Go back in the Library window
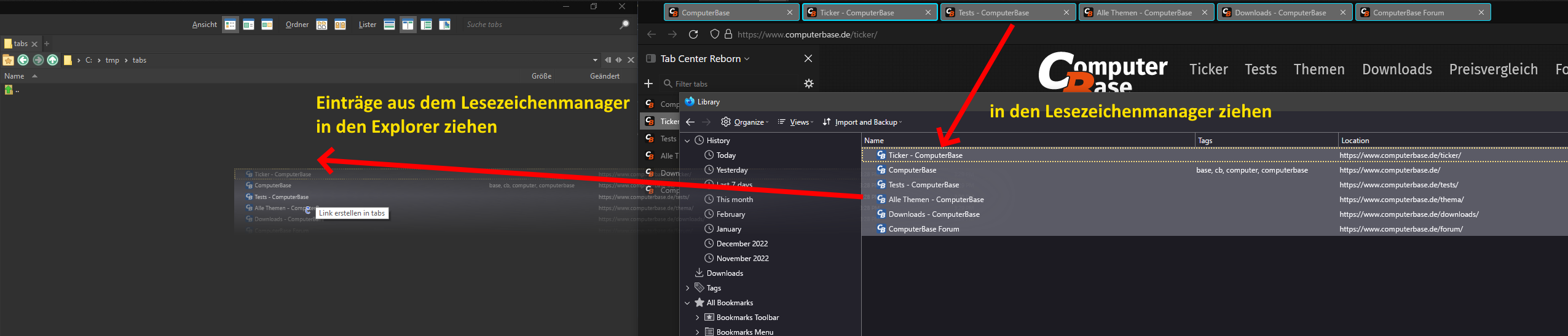1568x336 pixels. (690, 122)
